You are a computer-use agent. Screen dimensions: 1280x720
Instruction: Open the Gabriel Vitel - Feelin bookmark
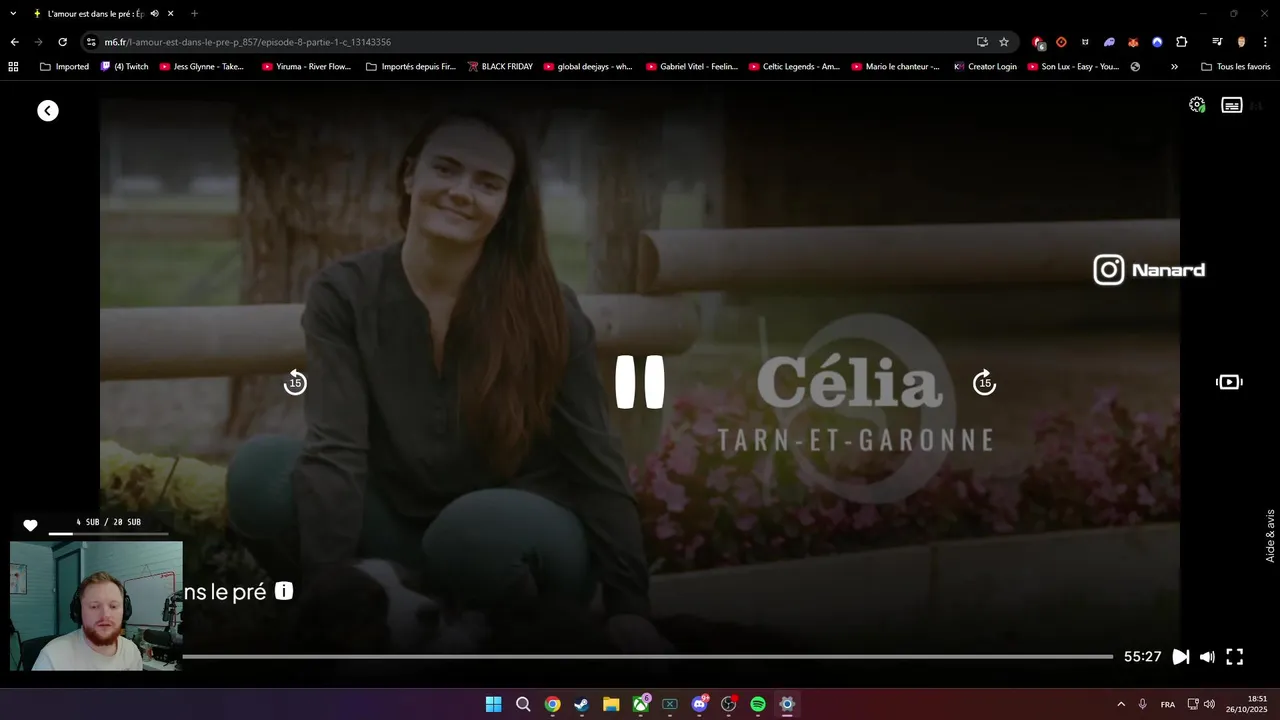click(691, 67)
